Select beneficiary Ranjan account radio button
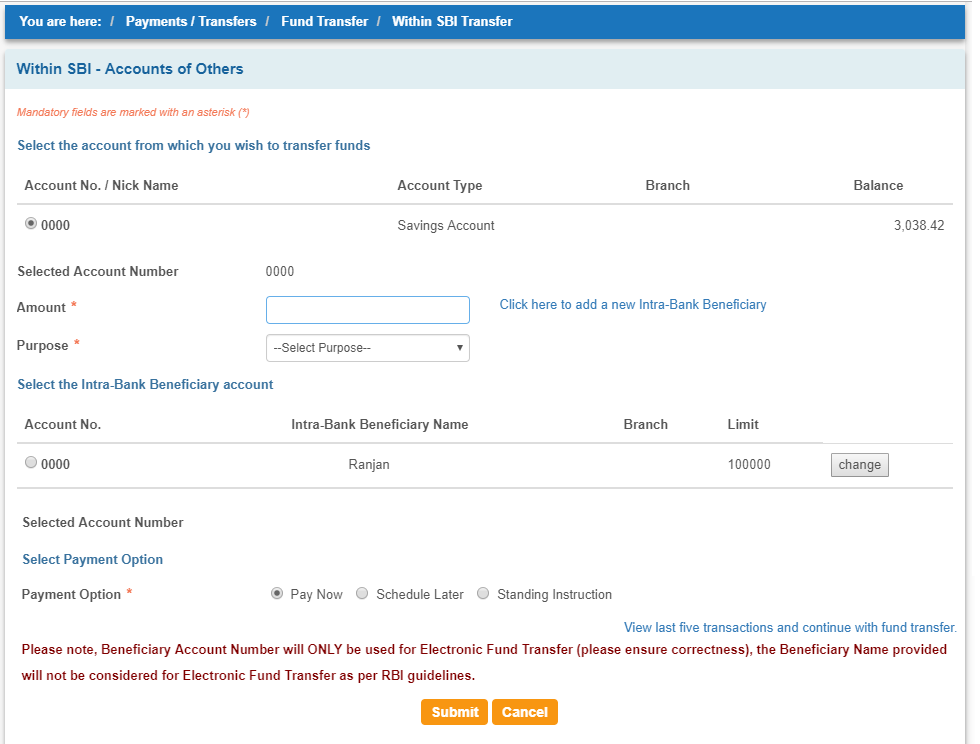 pyautogui.click(x=31, y=462)
